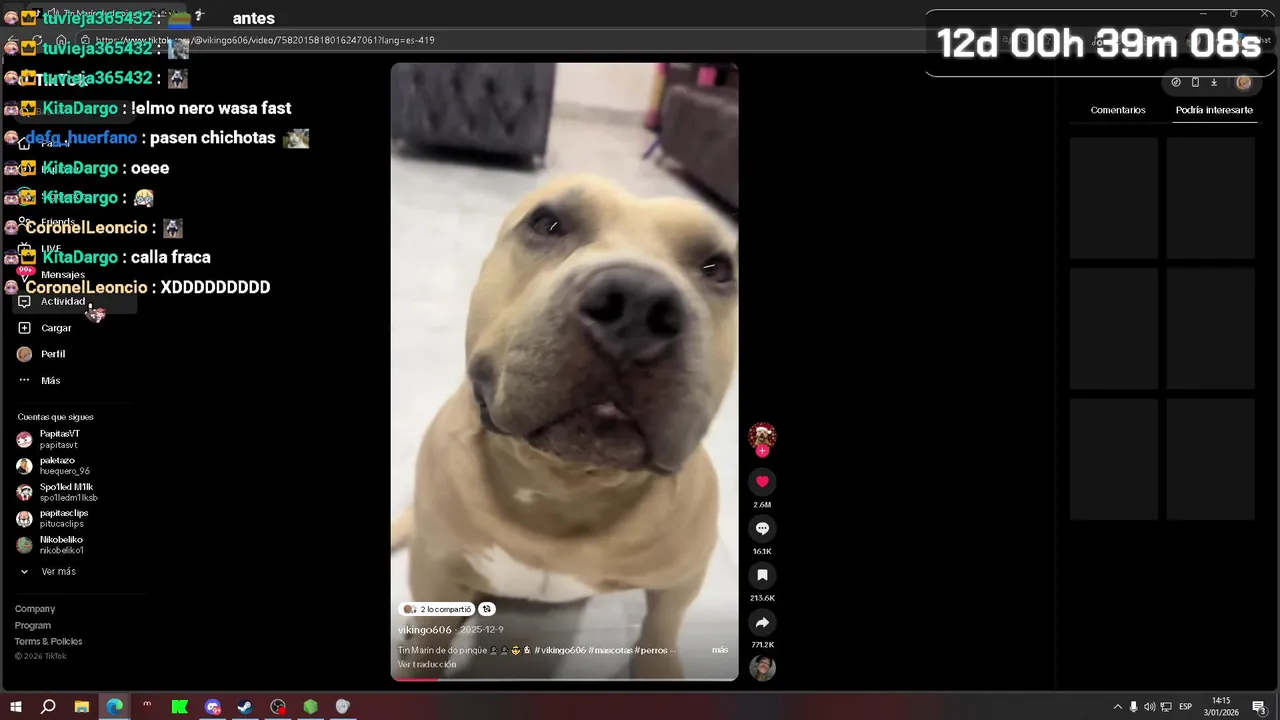The width and height of the screenshot is (1280, 720).
Task: Open Mensajes in the sidebar
Action: [x=62, y=275]
